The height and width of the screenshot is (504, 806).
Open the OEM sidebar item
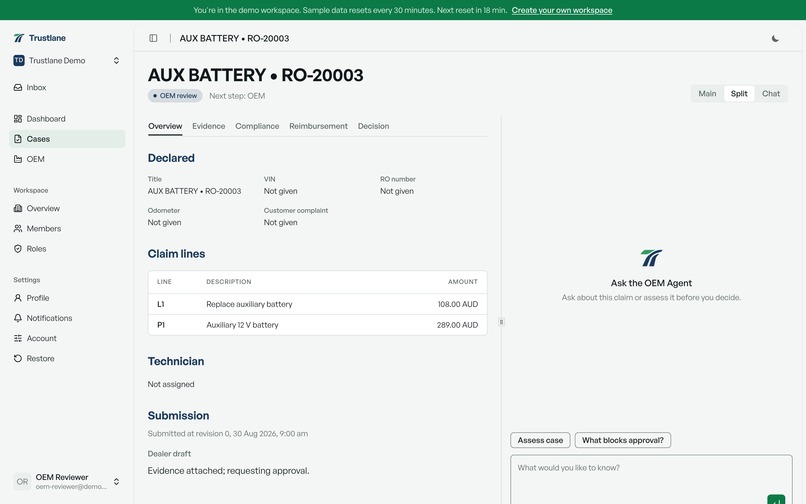67,159
